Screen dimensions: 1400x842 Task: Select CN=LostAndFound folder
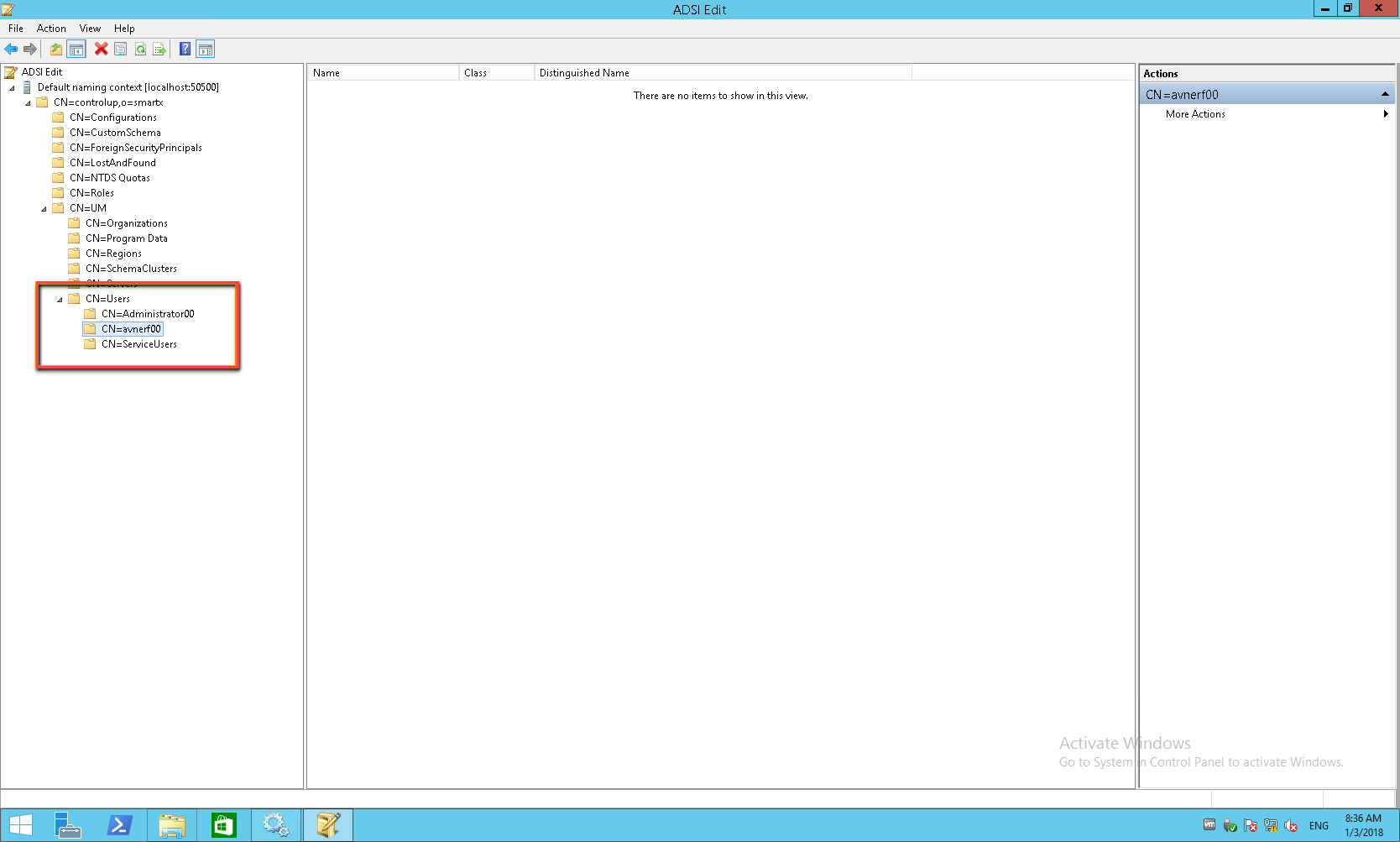(x=112, y=163)
